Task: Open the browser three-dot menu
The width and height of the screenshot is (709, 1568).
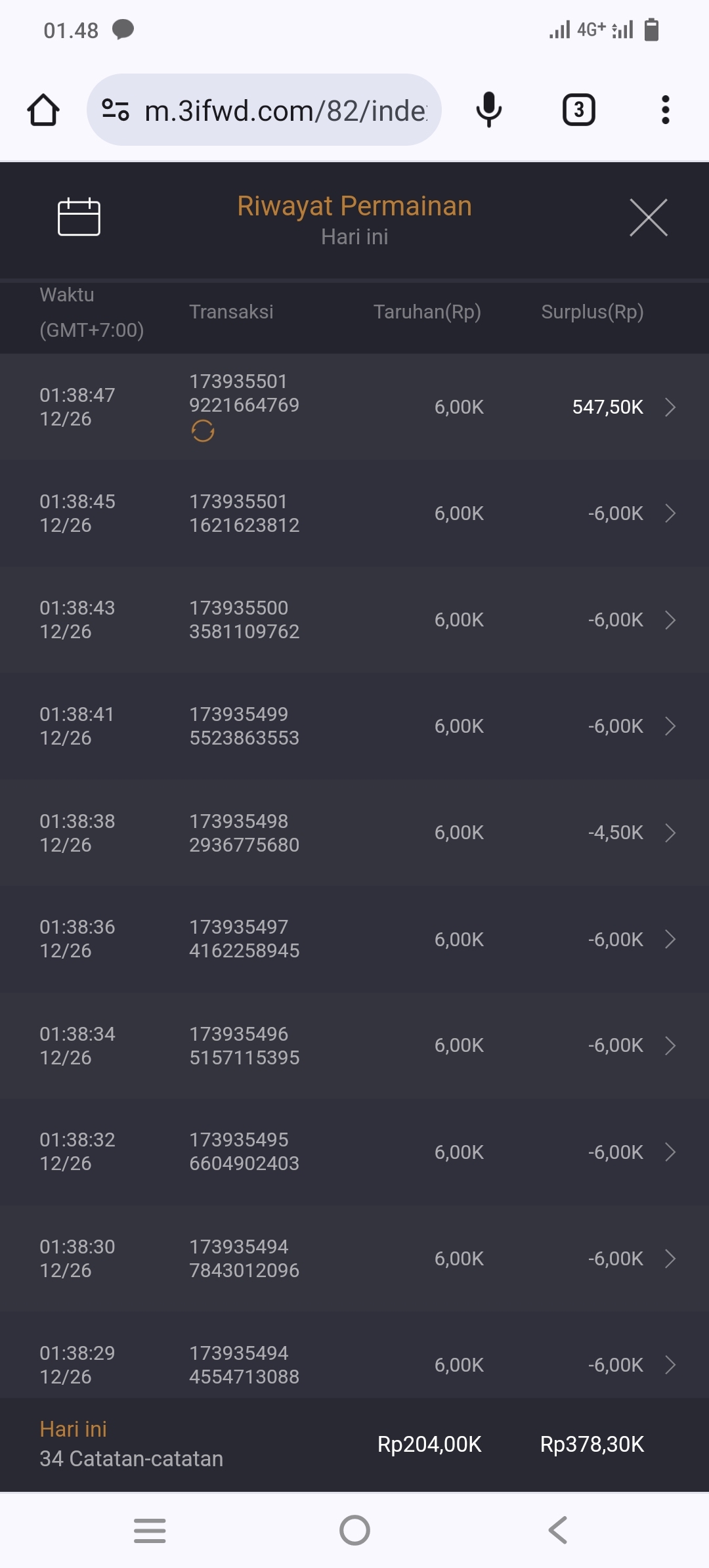Action: point(665,110)
